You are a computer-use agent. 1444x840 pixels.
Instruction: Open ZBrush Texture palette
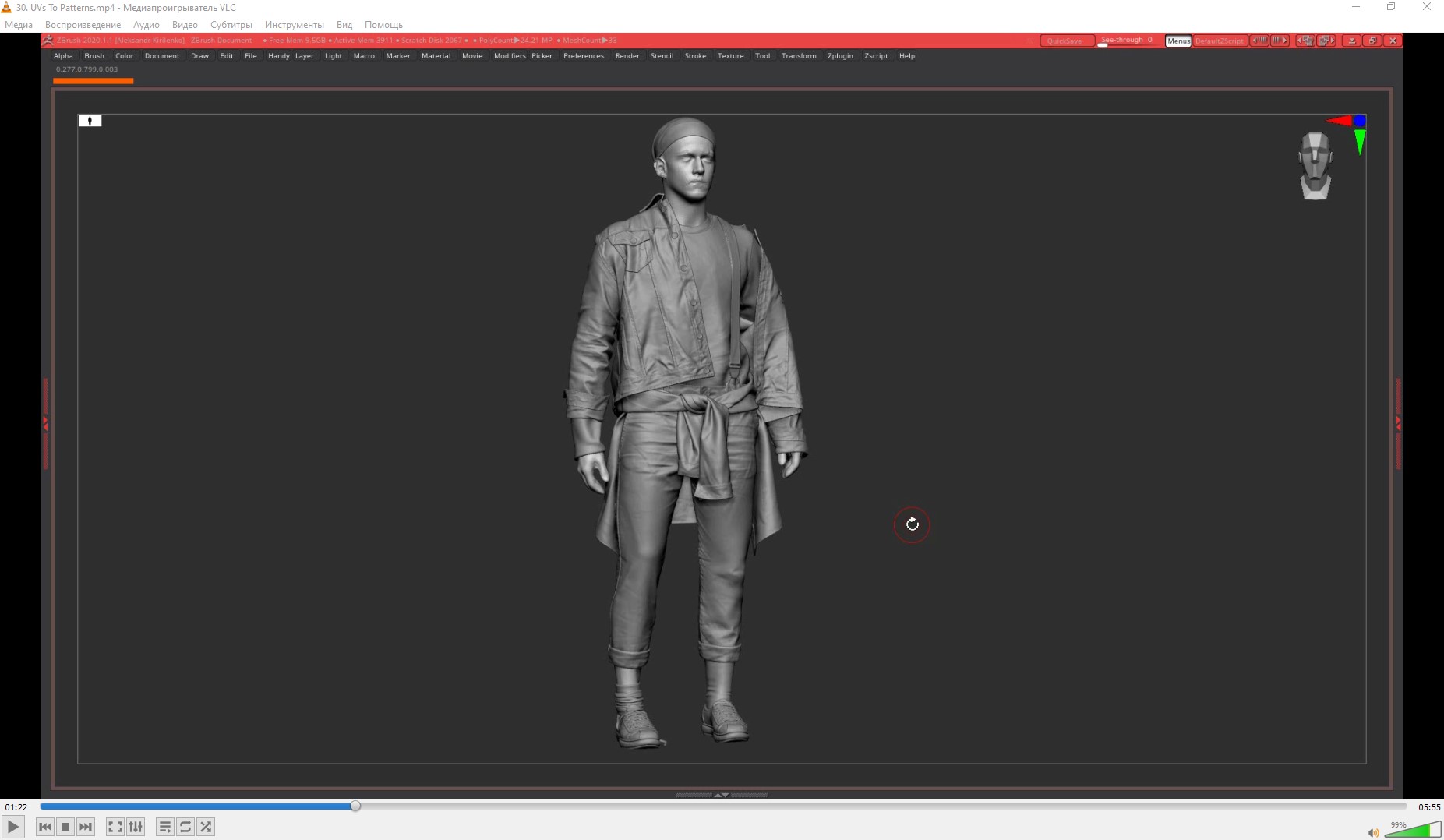(x=730, y=56)
